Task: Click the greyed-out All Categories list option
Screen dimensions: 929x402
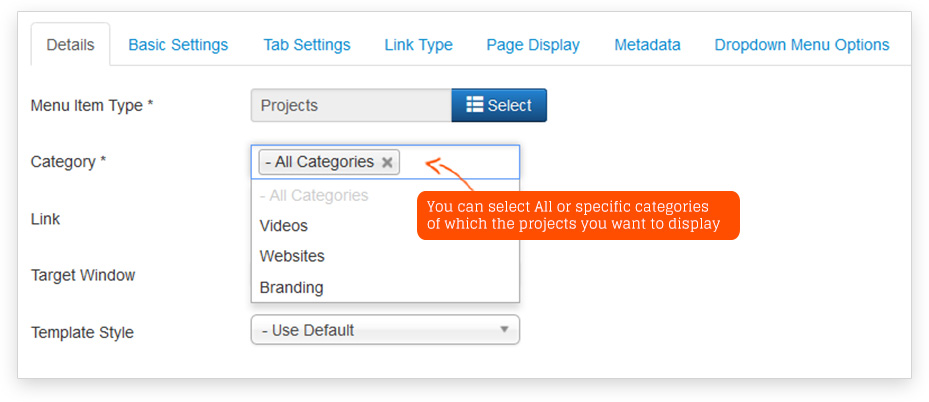Action: [x=314, y=195]
